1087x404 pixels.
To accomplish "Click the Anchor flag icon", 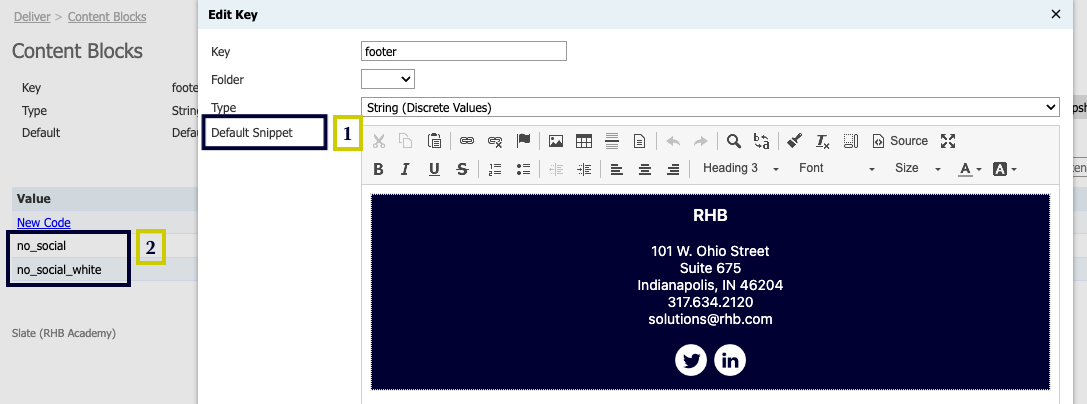I will click(x=523, y=141).
